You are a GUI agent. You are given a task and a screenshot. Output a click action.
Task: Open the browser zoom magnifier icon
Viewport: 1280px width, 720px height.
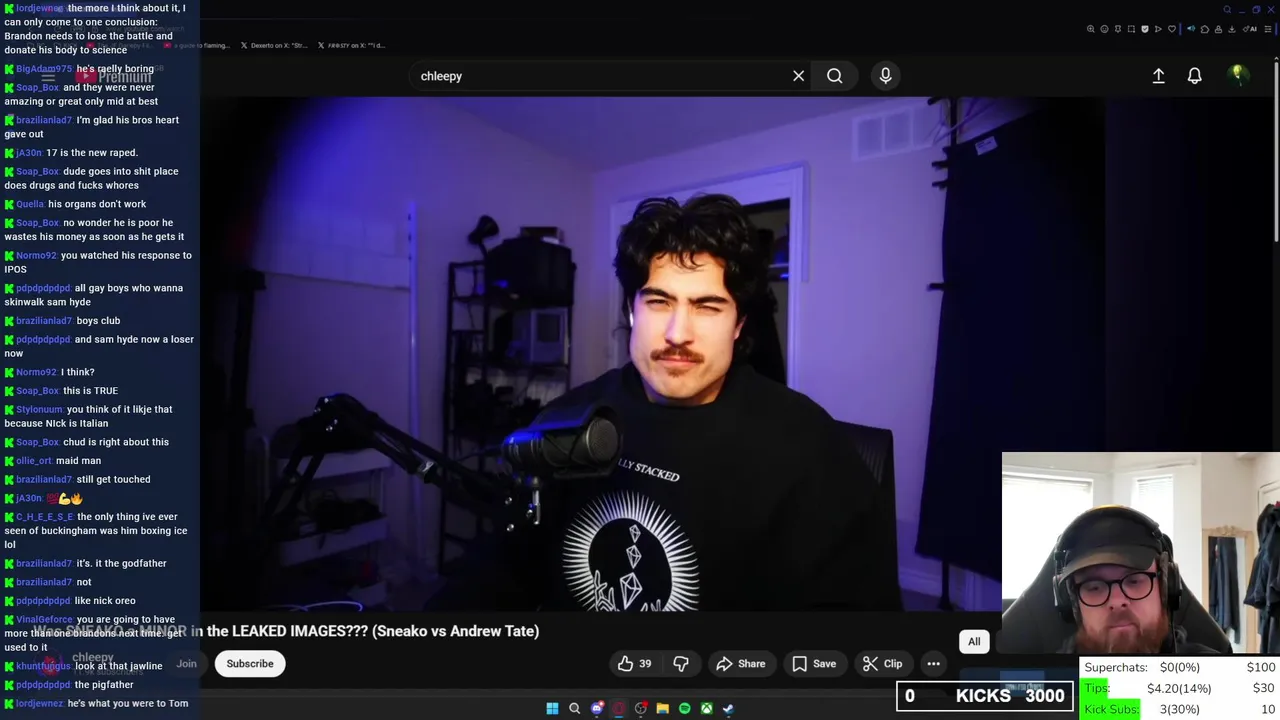pyautogui.click(x=1090, y=29)
